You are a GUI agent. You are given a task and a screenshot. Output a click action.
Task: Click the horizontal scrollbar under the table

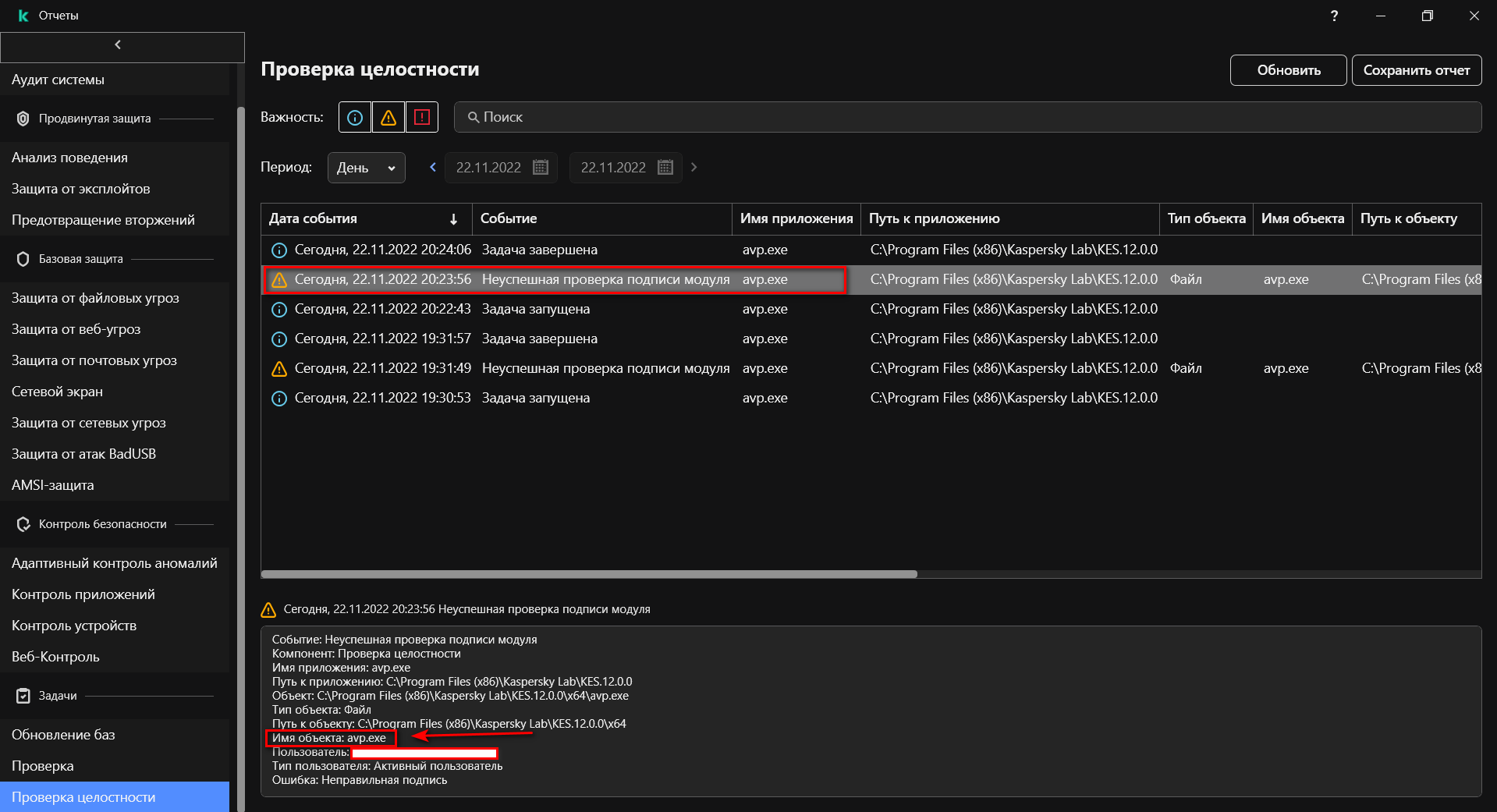click(x=589, y=574)
